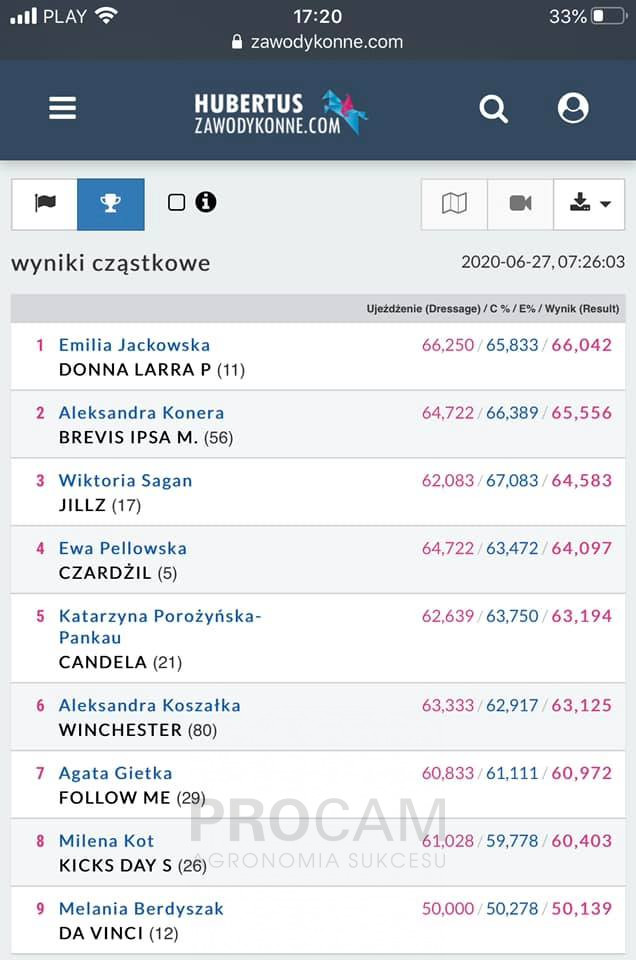Select the trophy results tab
Viewport: 636px width, 960px height.
(x=111, y=204)
